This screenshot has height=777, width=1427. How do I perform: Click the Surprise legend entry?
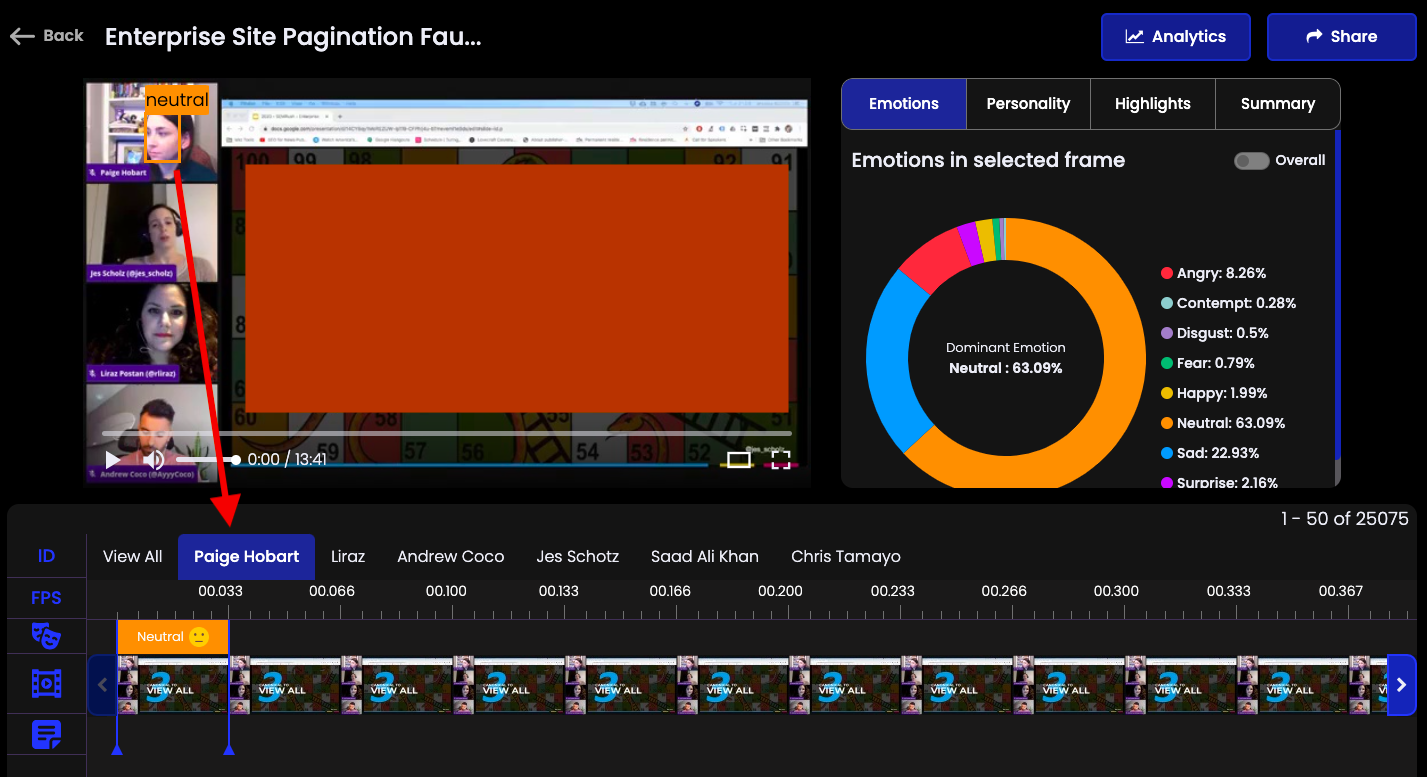pos(1219,482)
